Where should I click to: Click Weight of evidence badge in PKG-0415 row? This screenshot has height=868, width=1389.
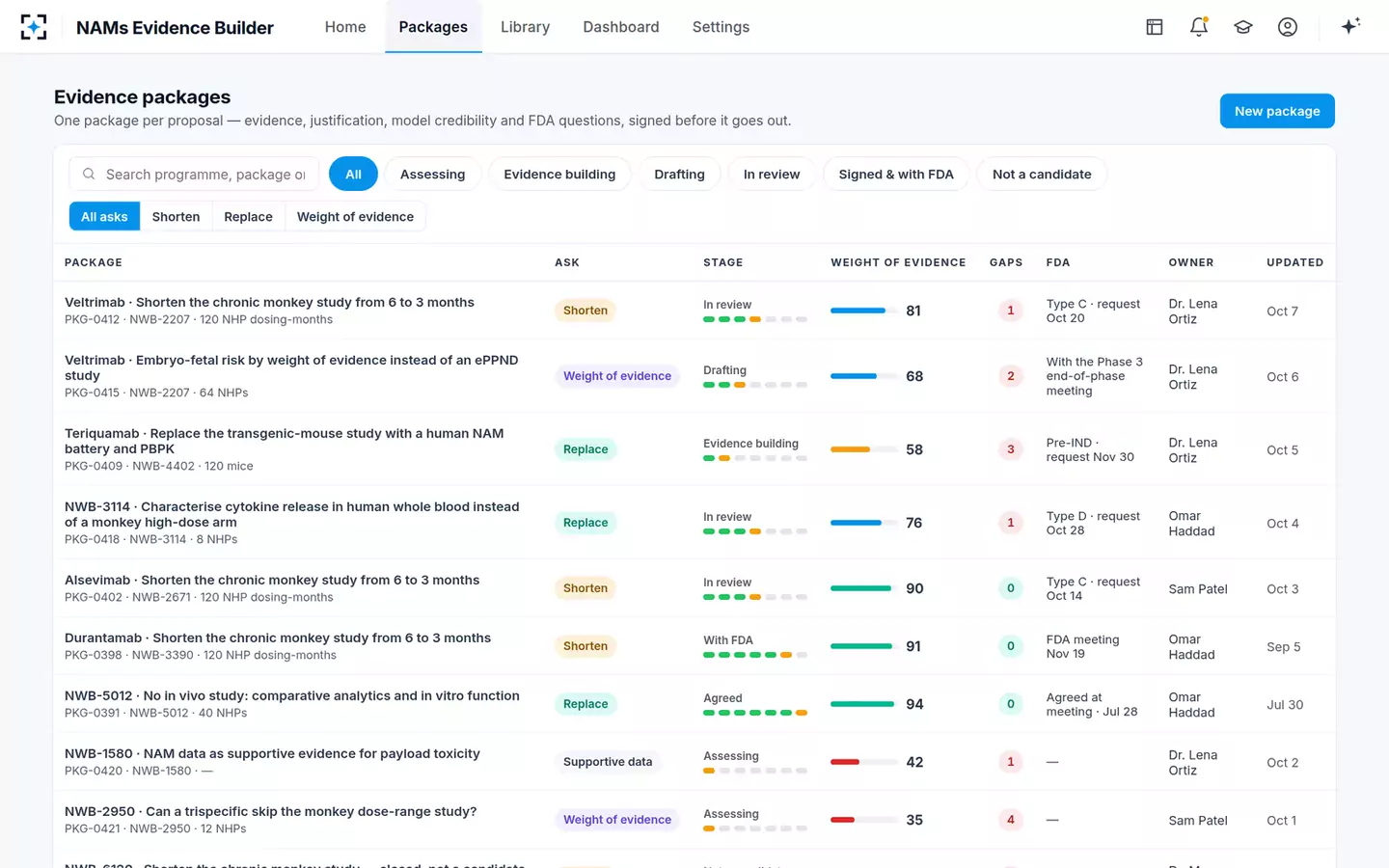(x=617, y=376)
